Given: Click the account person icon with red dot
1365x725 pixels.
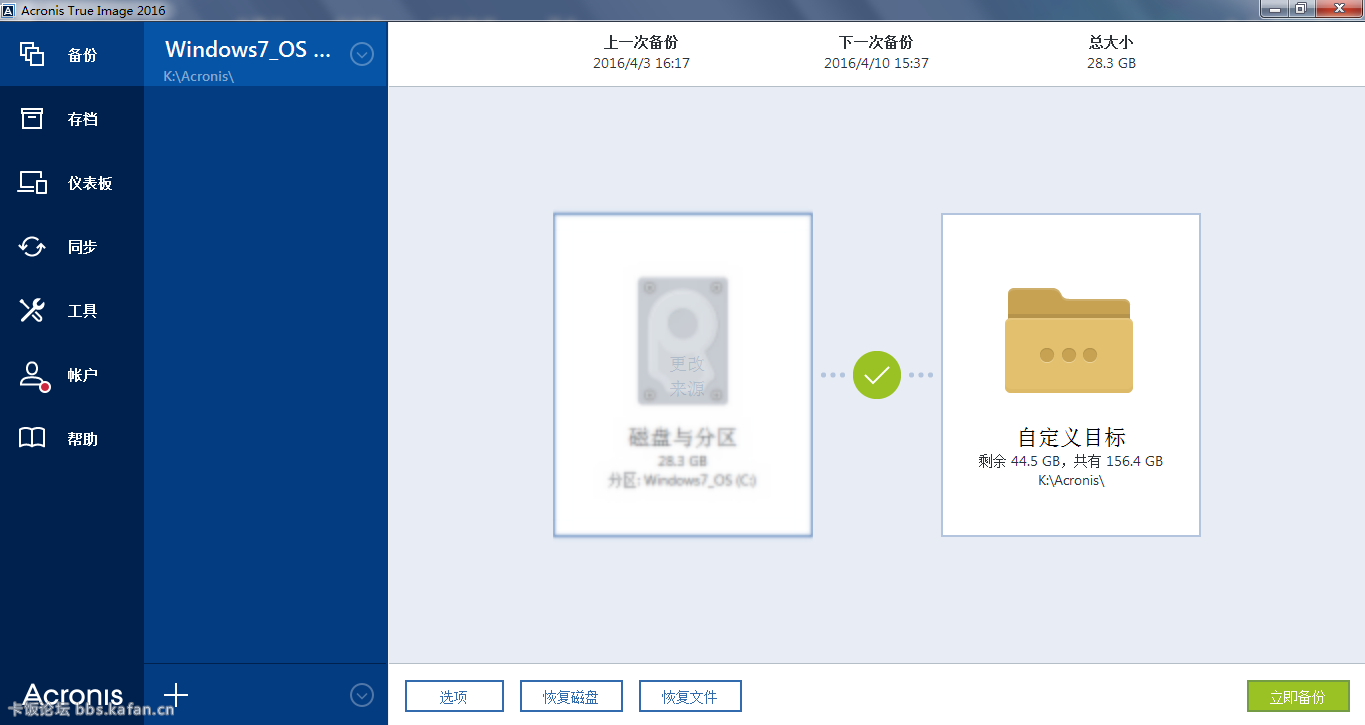Looking at the screenshot, I should click(34, 376).
